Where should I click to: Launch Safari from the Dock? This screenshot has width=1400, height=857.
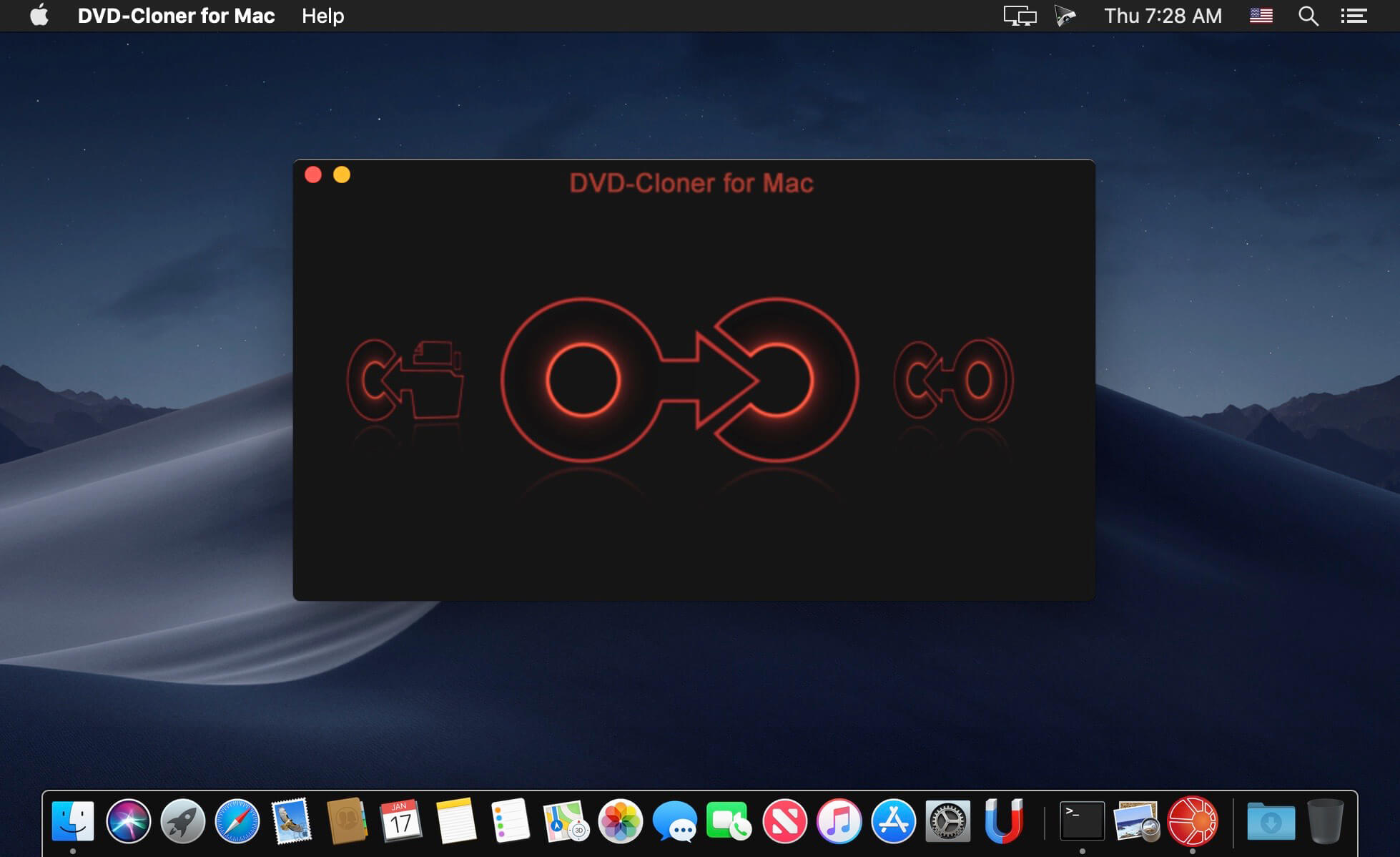tap(237, 821)
